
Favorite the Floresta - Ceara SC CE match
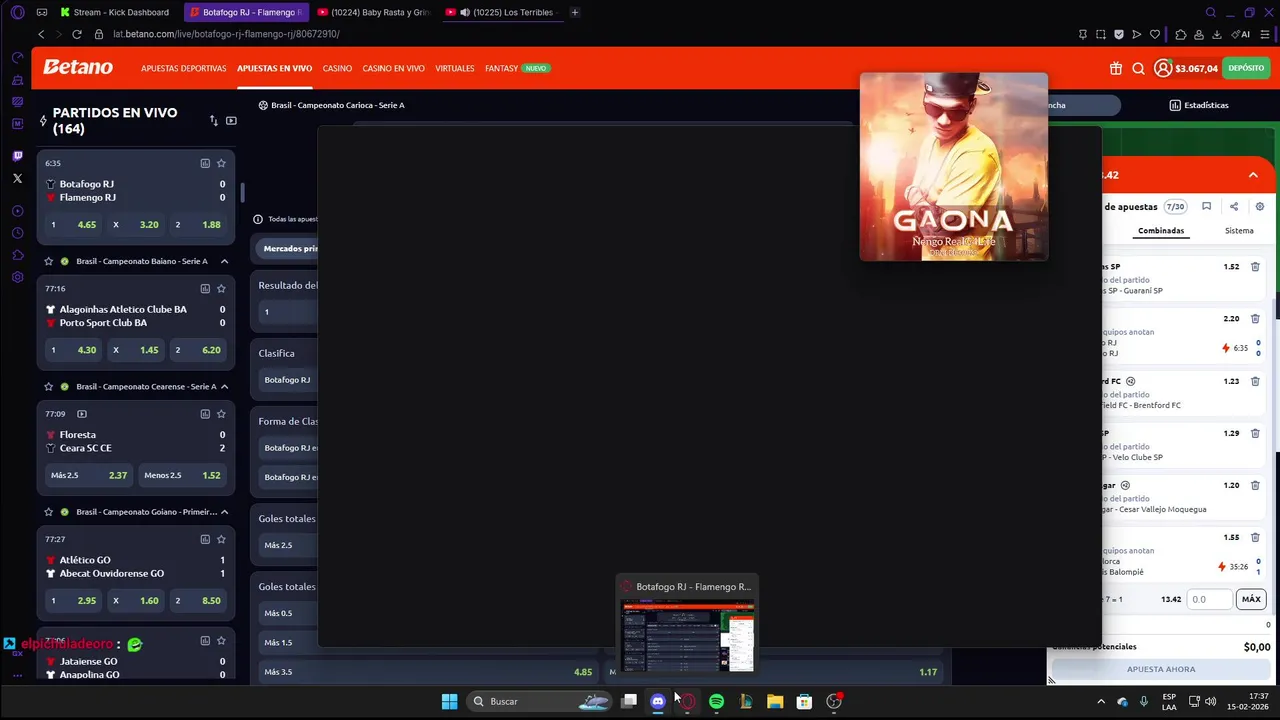[x=221, y=413]
